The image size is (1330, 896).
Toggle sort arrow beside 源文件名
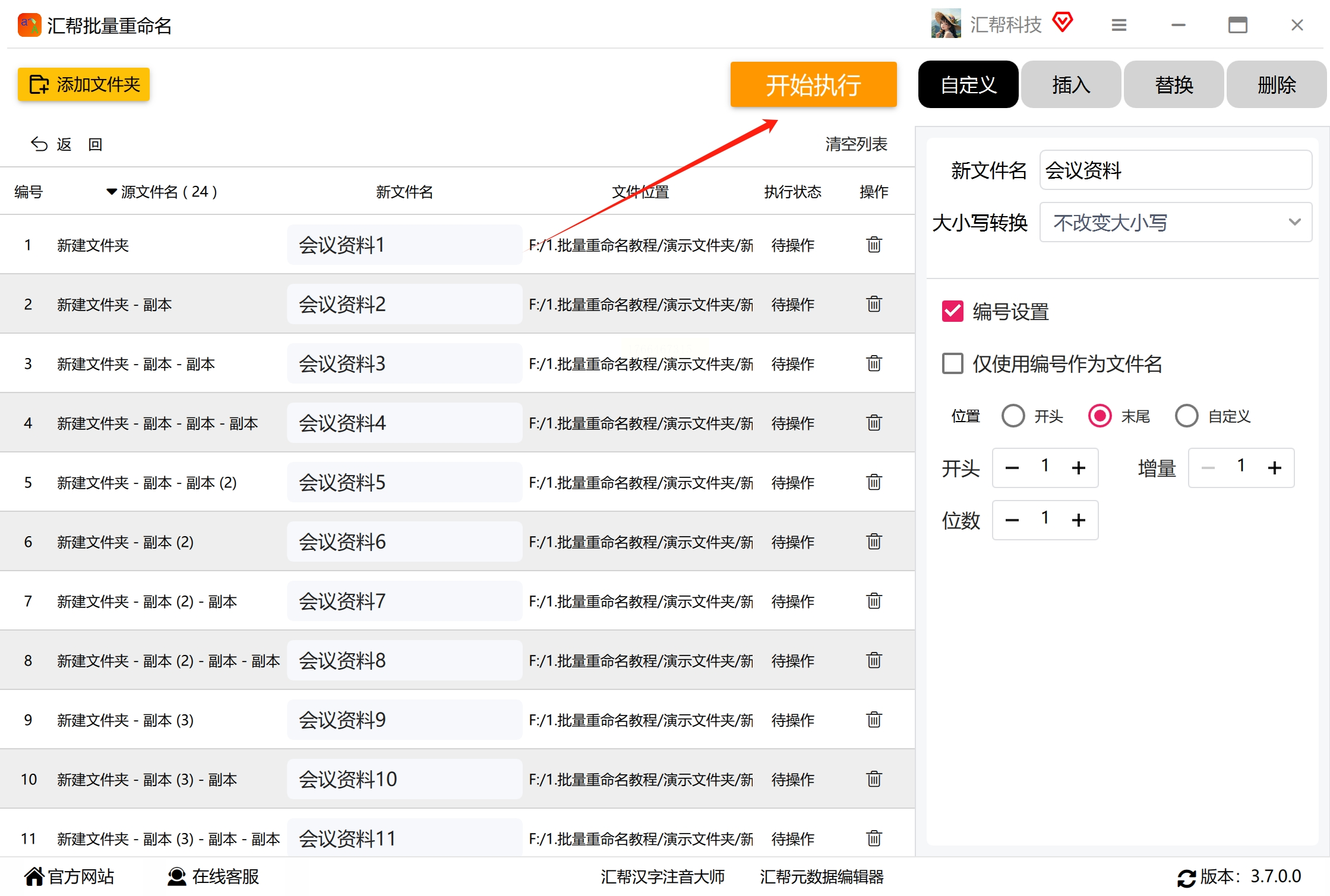tap(111, 192)
